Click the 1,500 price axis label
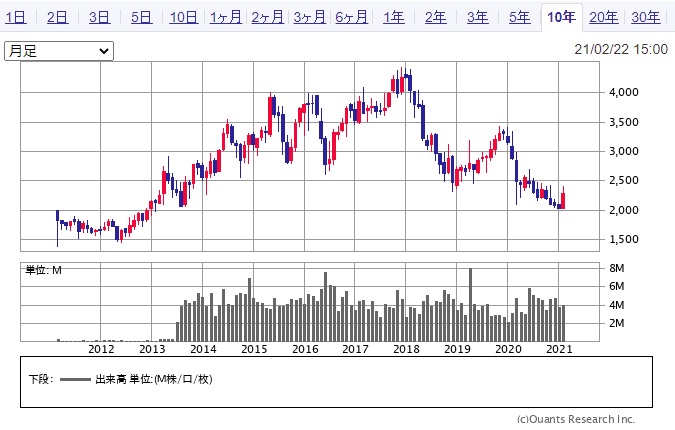This screenshot has height=430, width=675. click(x=624, y=239)
